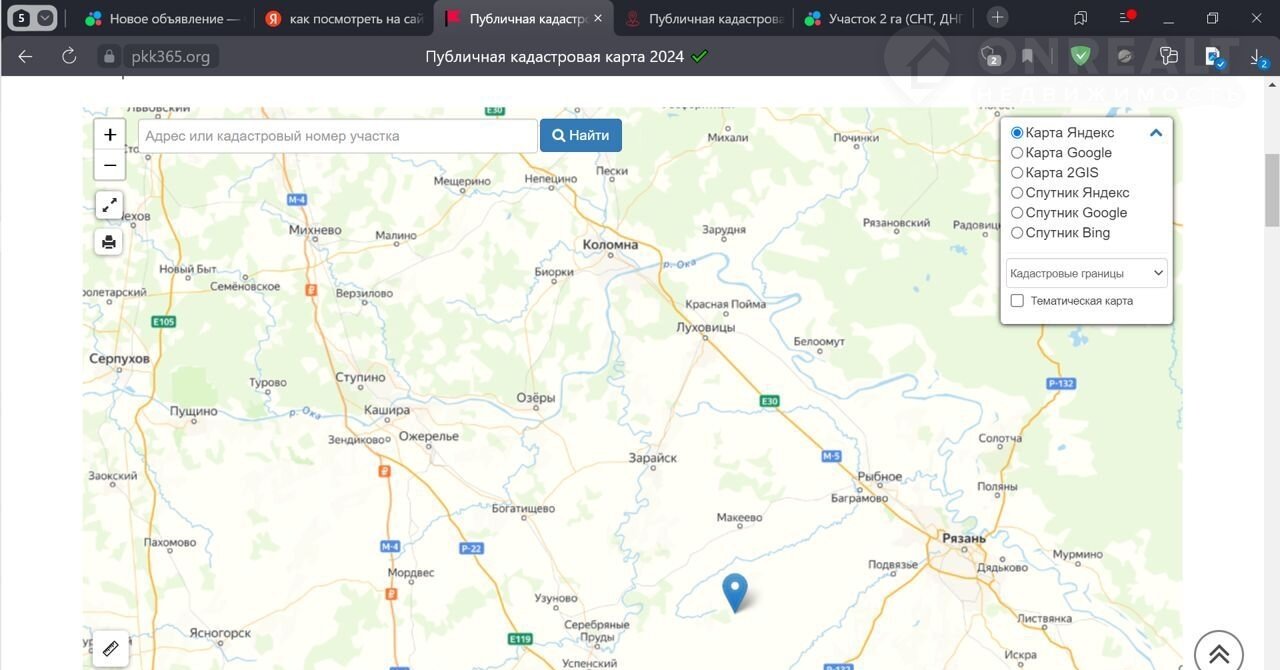
Task: Open the tab group counter dropdown
Action: (32, 18)
